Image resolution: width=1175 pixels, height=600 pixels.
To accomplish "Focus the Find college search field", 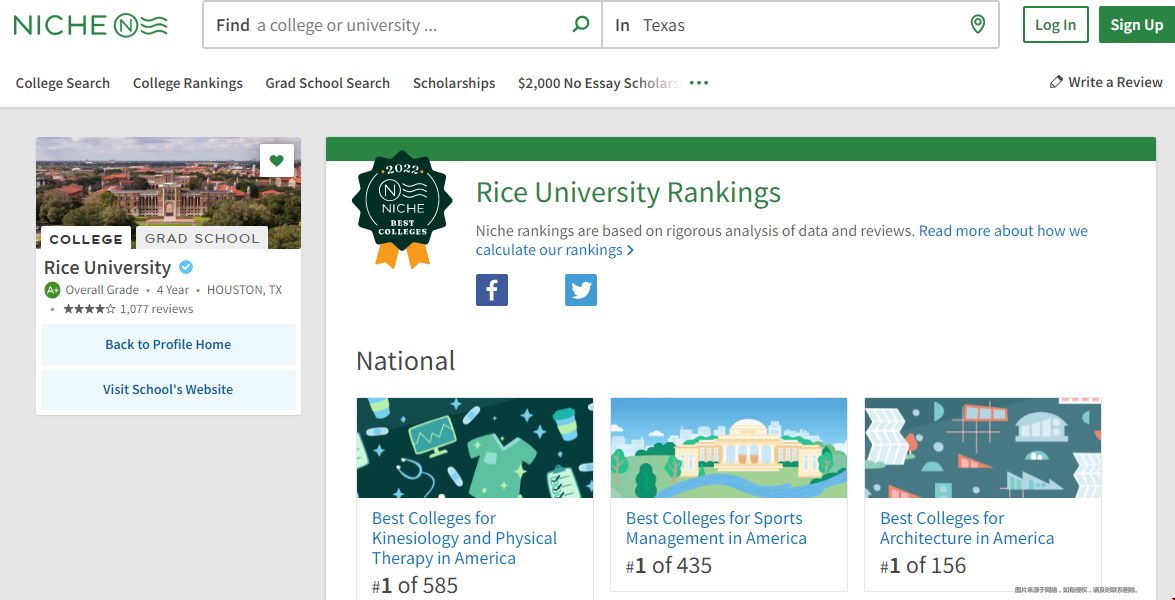I will (402, 25).
